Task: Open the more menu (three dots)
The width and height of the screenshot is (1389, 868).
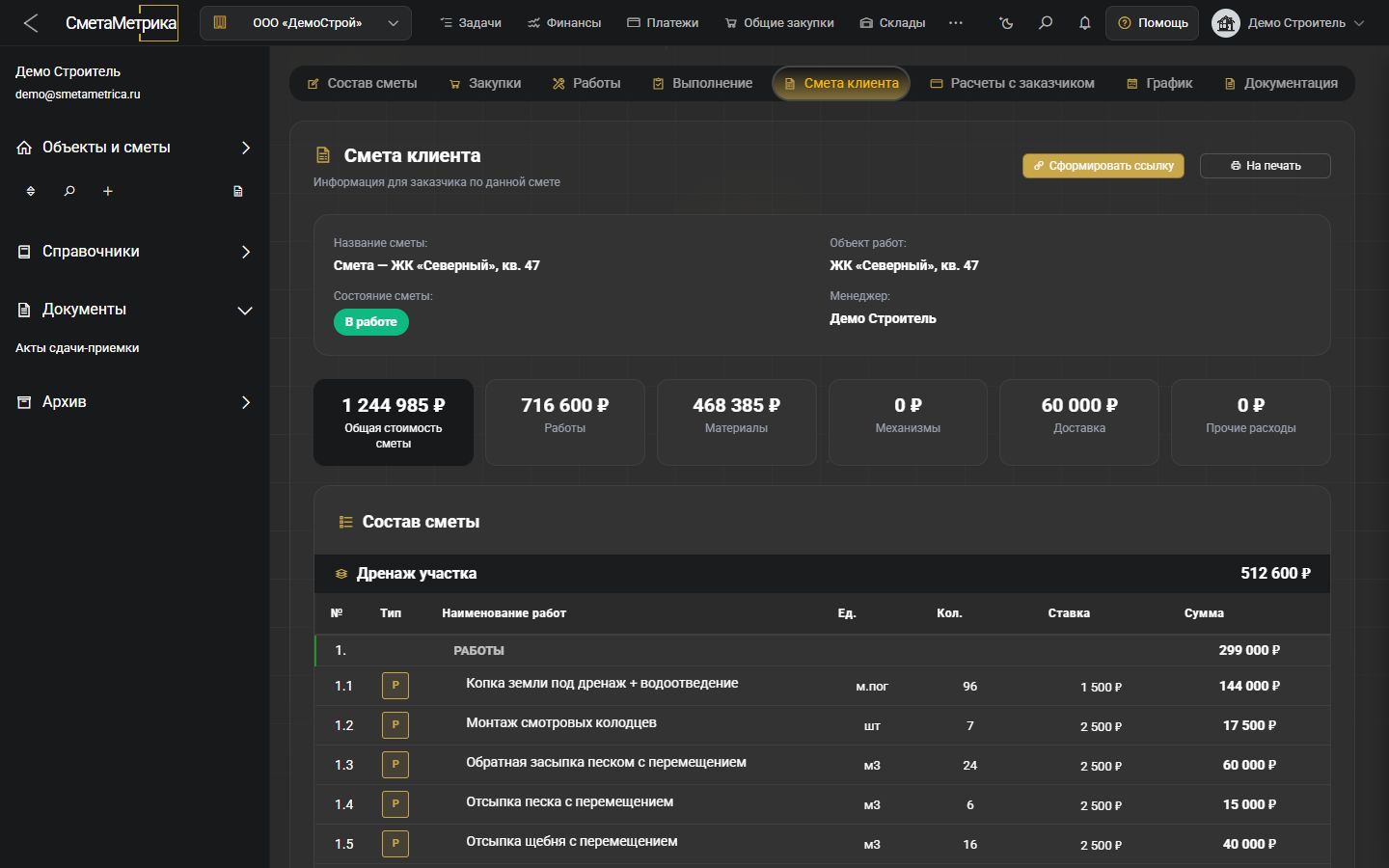Action: 956,23
